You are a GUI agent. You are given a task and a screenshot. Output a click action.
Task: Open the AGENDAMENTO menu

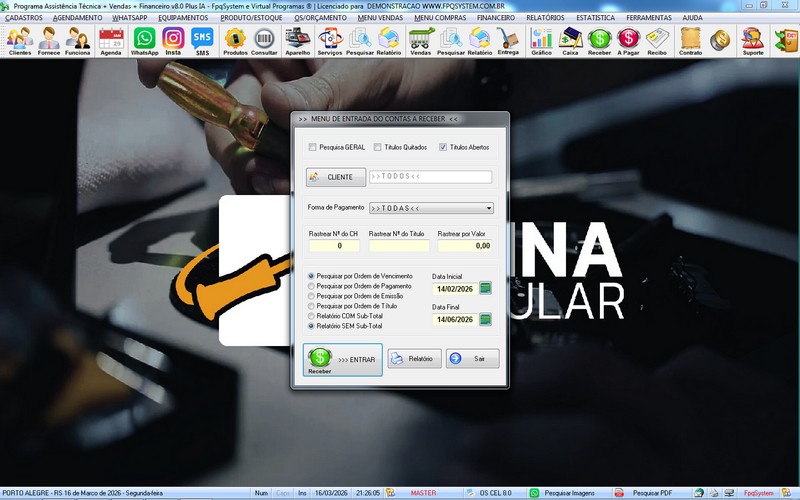(78, 17)
